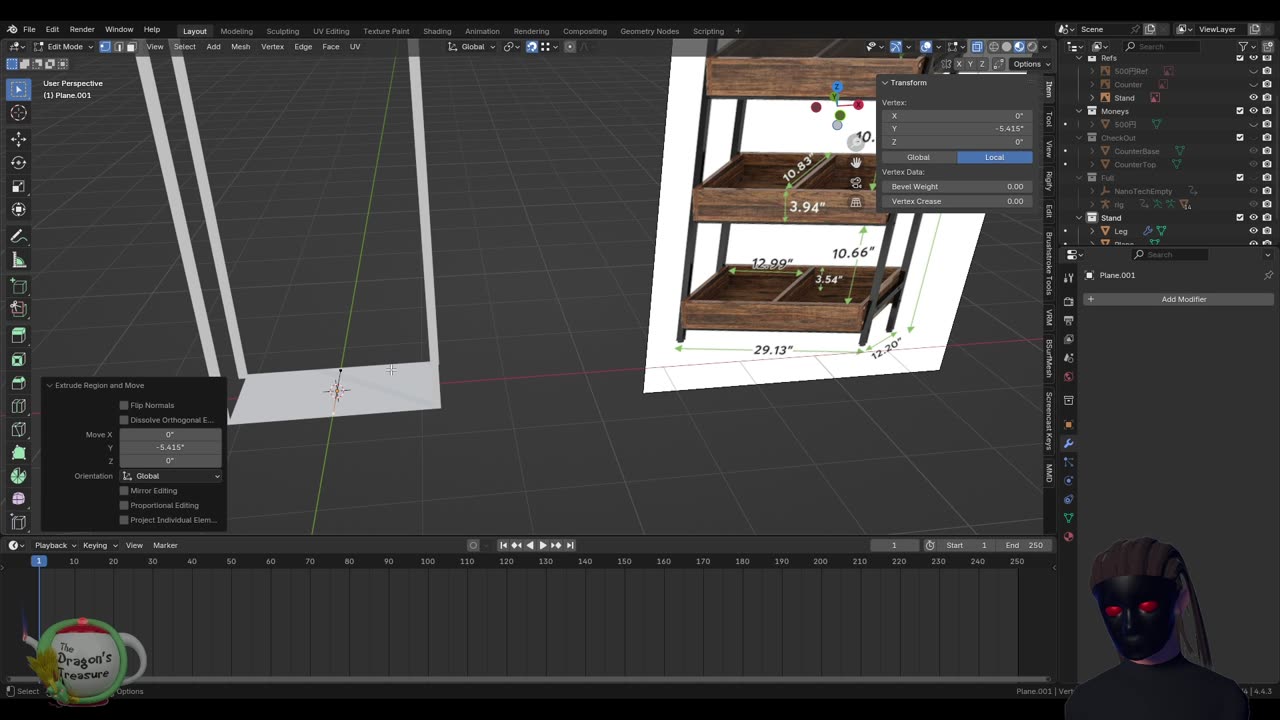
Task: Click the End frame 250 field
Action: [1024, 545]
